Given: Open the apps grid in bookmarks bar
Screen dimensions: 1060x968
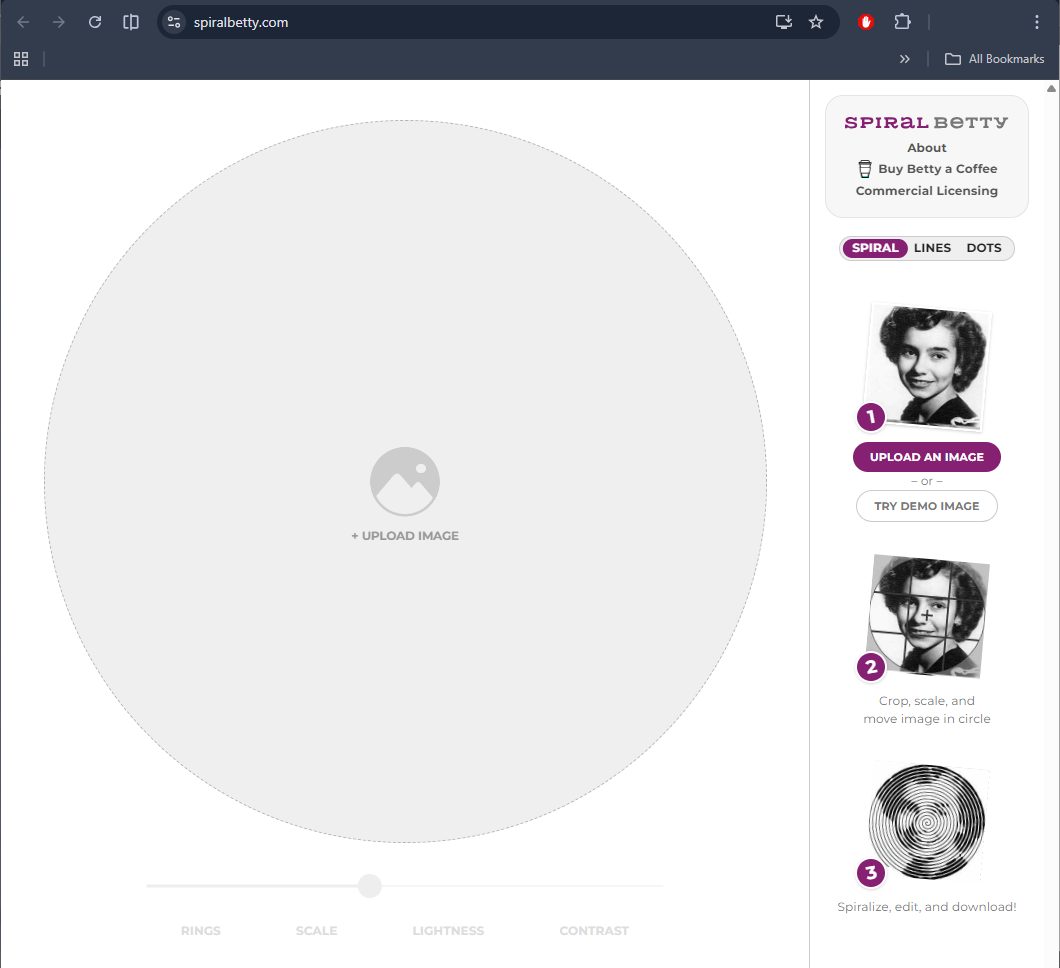Looking at the screenshot, I should (x=21, y=59).
